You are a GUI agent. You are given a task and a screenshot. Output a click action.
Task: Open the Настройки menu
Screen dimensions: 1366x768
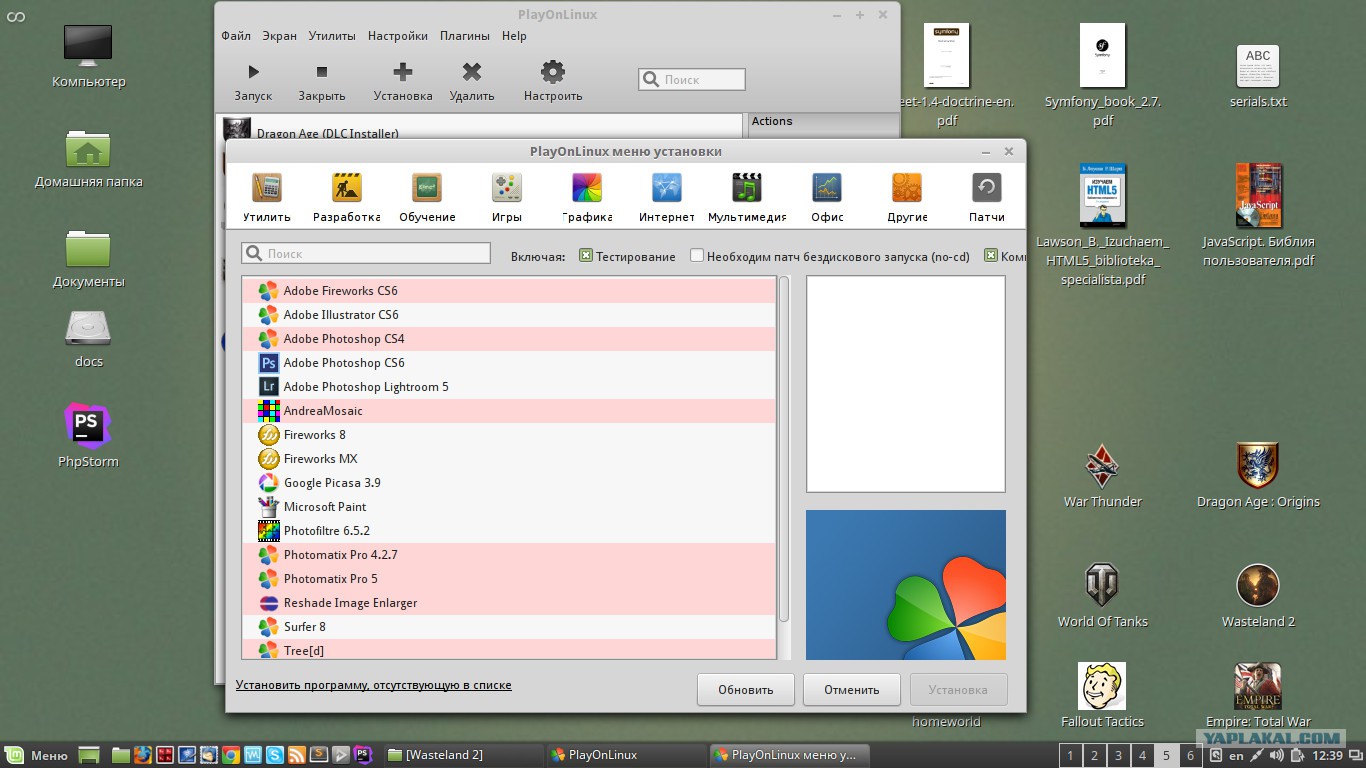pyautogui.click(x=398, y=36)
